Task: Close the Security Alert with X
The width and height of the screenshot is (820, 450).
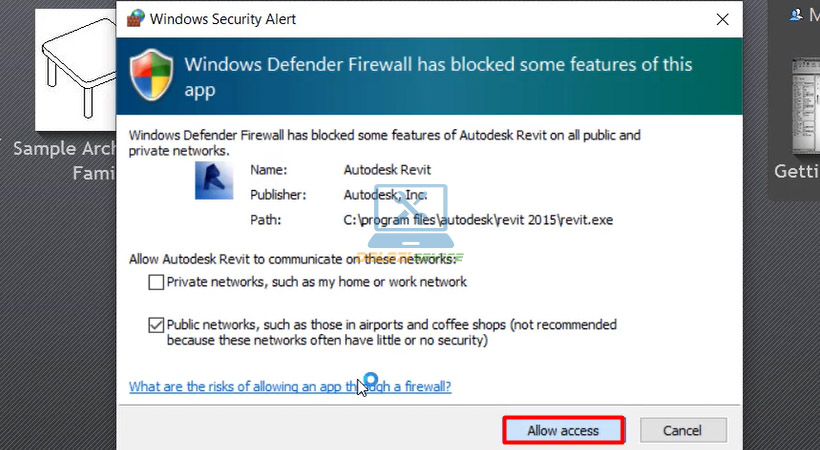Action: click(x=721, y=19)
